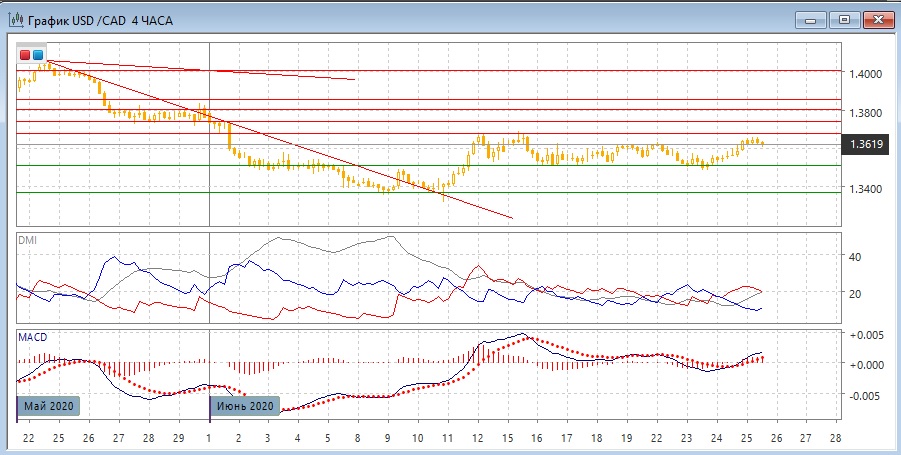The width and height of the screenshot is (901, 455).
Task: Click the current price tag 1.3619
Action: [x=866, y=145]
